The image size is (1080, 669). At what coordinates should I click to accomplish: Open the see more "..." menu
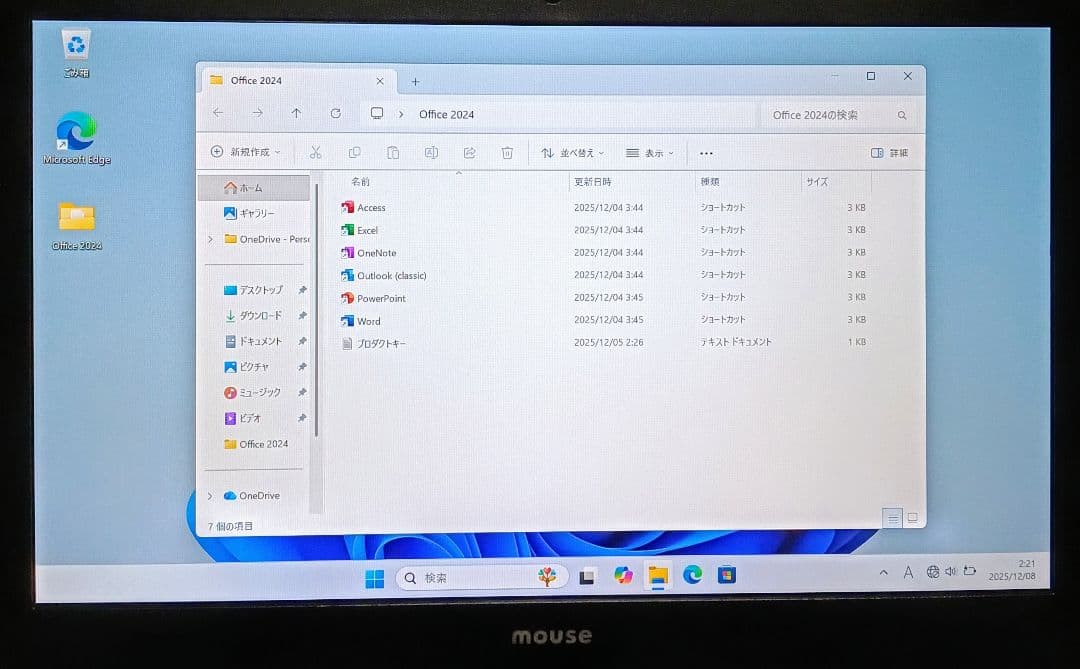coord(706,152)
